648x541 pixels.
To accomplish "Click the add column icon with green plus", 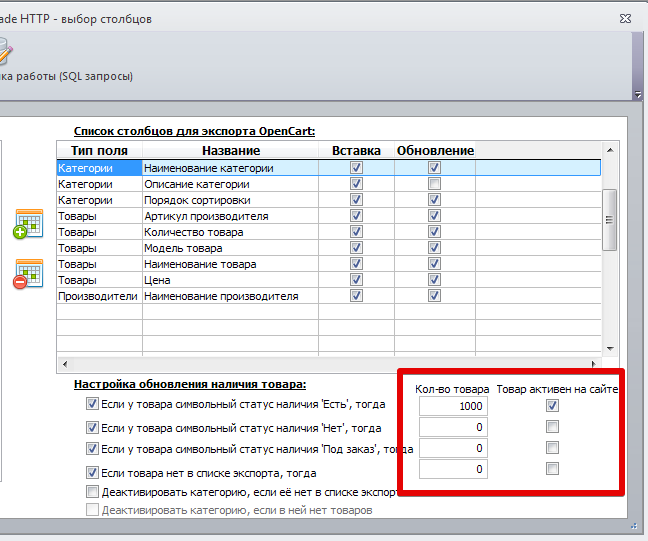I will [28, 224].
